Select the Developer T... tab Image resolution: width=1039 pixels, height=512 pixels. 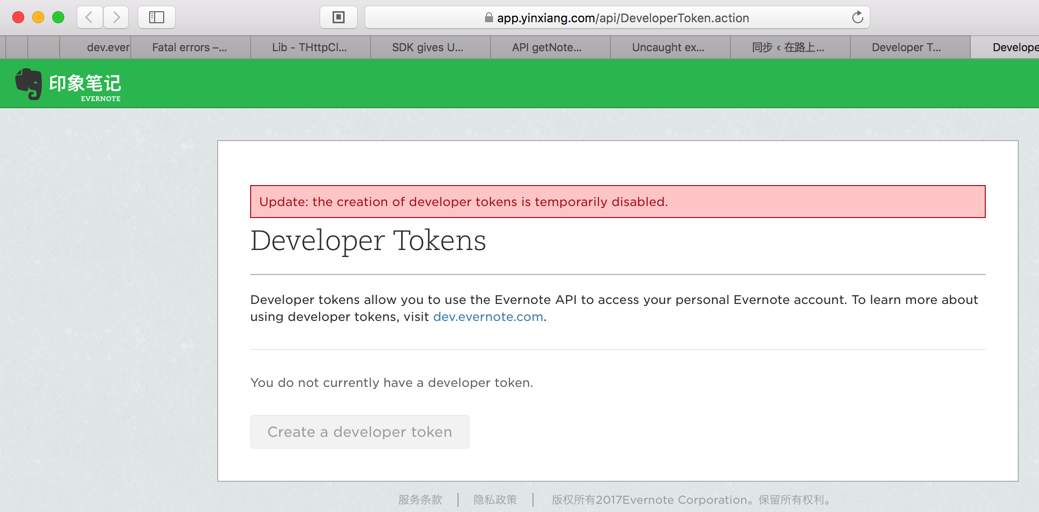(x=910, y=48)
